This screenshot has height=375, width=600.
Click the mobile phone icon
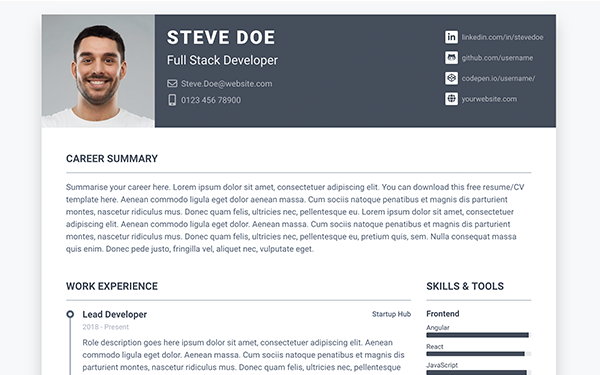pyautogui.click(x=172, y=100)
